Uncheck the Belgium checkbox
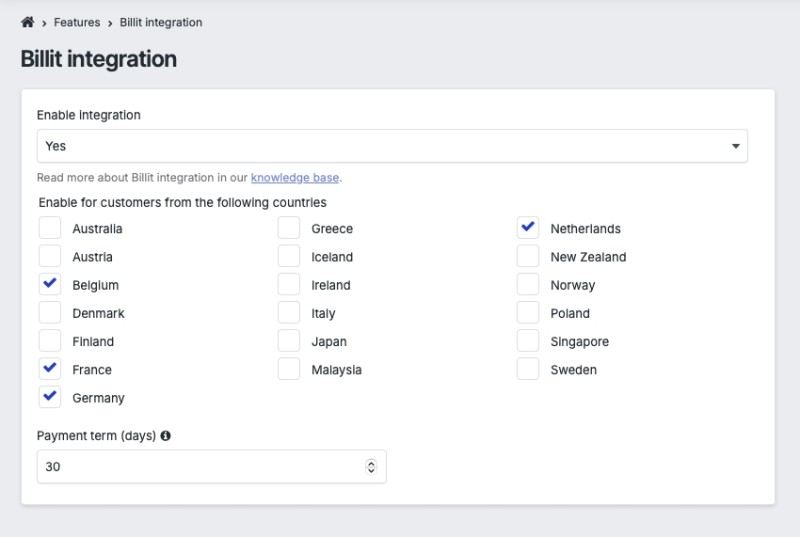The image size is (800, 537). [x=50, y=284]
